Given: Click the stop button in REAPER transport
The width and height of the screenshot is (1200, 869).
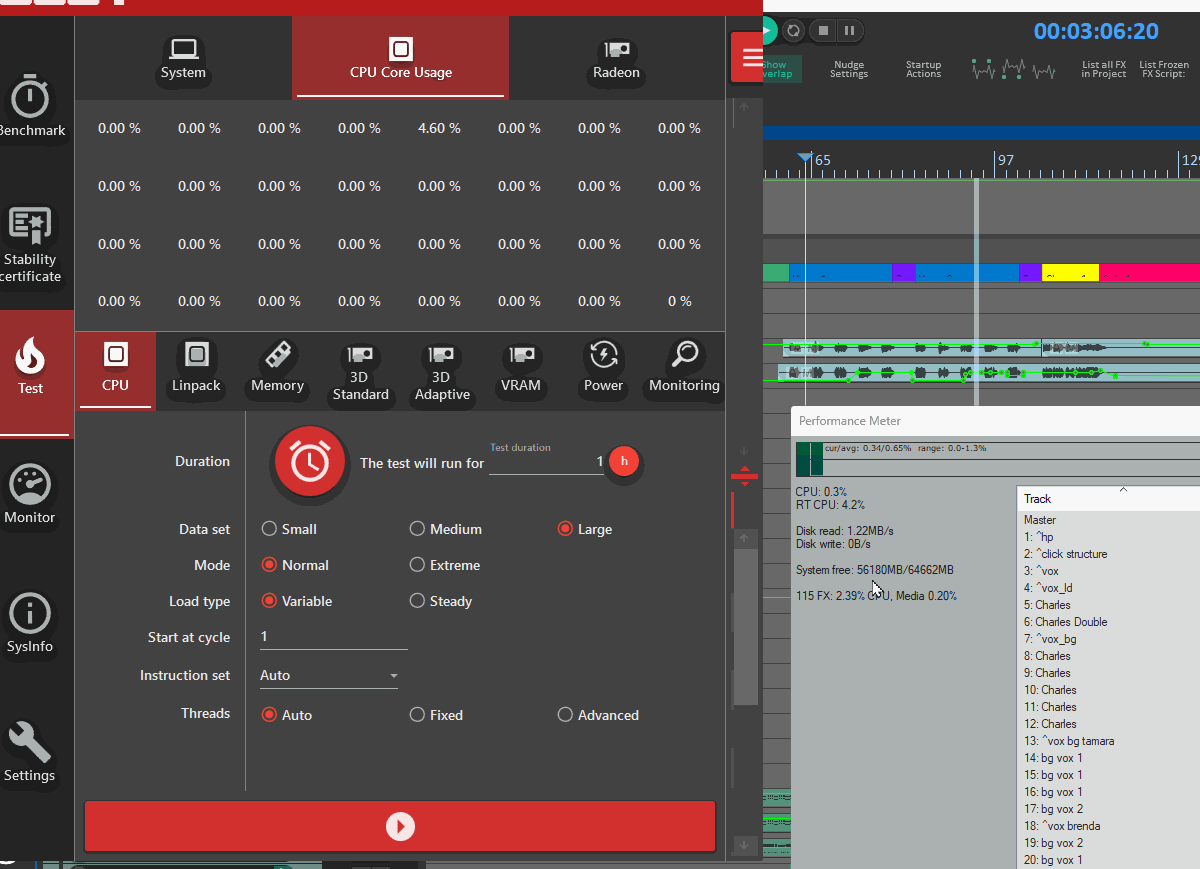Looking at the screenshot, I should coord(823,31).
